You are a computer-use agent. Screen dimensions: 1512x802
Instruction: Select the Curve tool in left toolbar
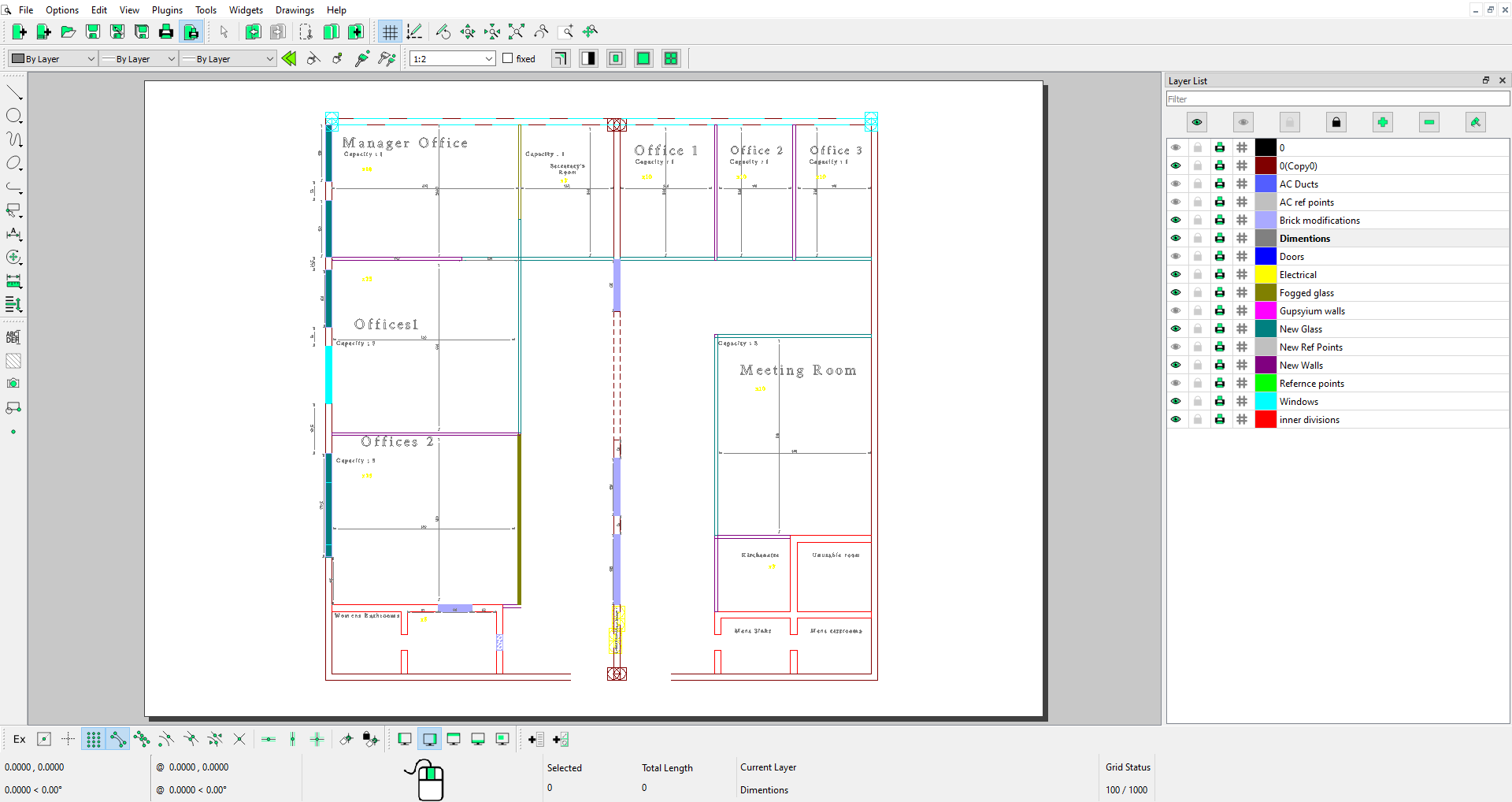[14, 139]
